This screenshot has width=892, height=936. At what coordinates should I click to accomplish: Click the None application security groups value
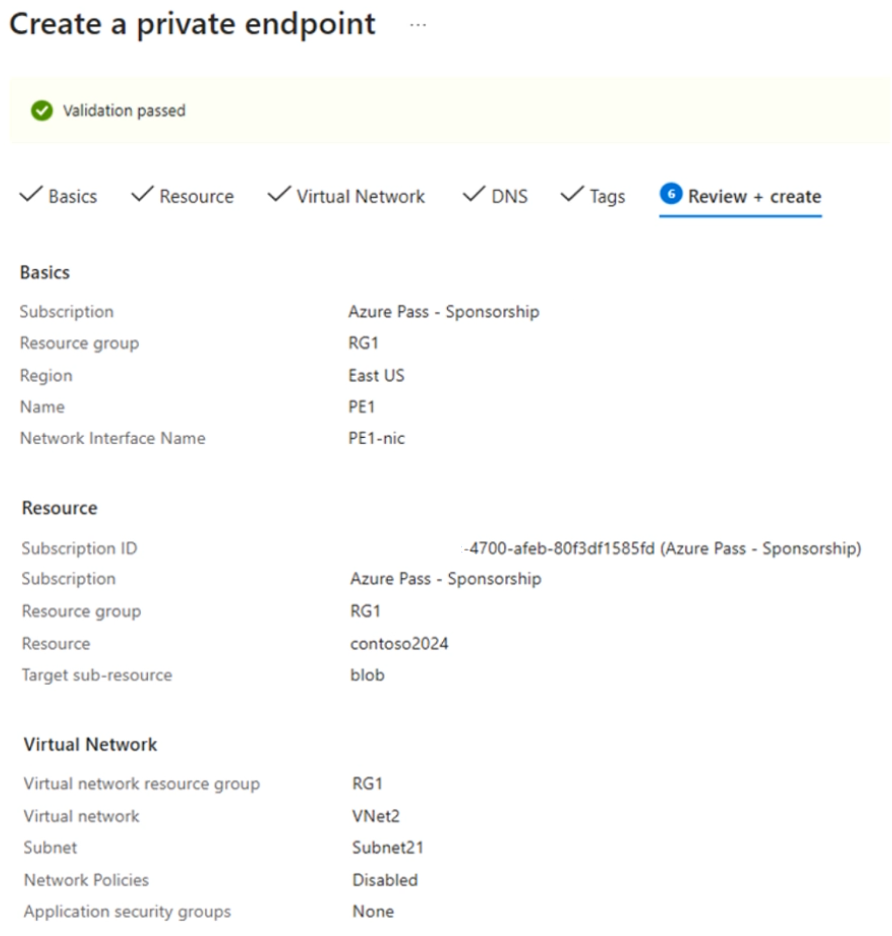pyautogui.click(x=373, y=912)
